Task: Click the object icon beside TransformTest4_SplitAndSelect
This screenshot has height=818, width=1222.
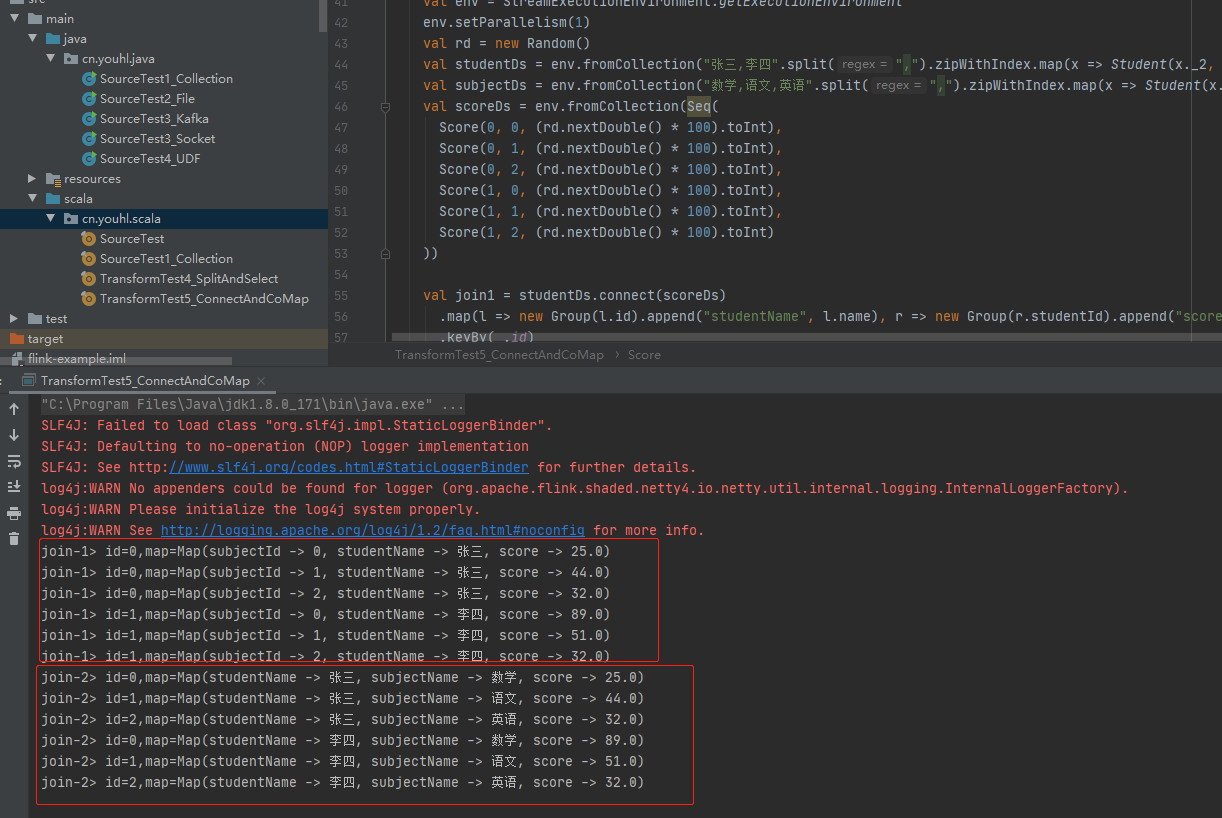Action: click(89, 279)
